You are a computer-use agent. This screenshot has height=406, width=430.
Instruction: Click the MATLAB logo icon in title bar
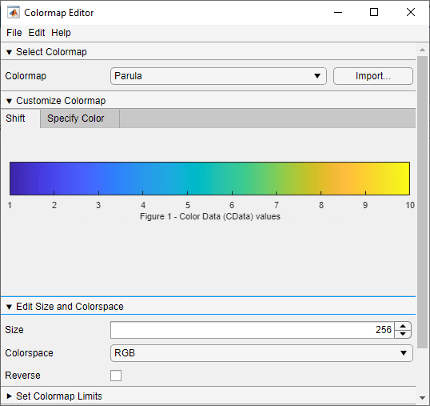coord(13,13)
